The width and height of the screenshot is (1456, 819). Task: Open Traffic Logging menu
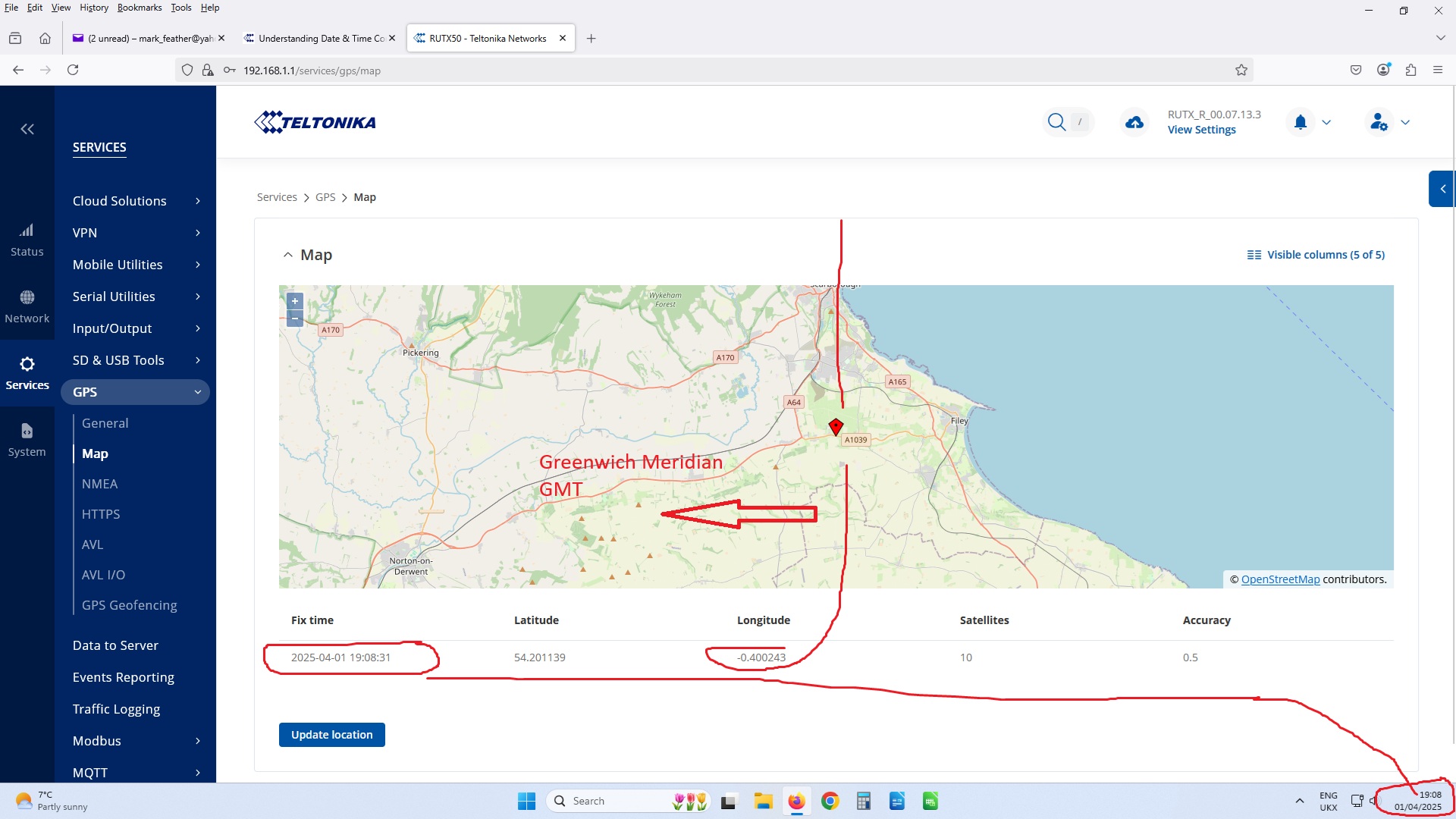coord(116,709)
